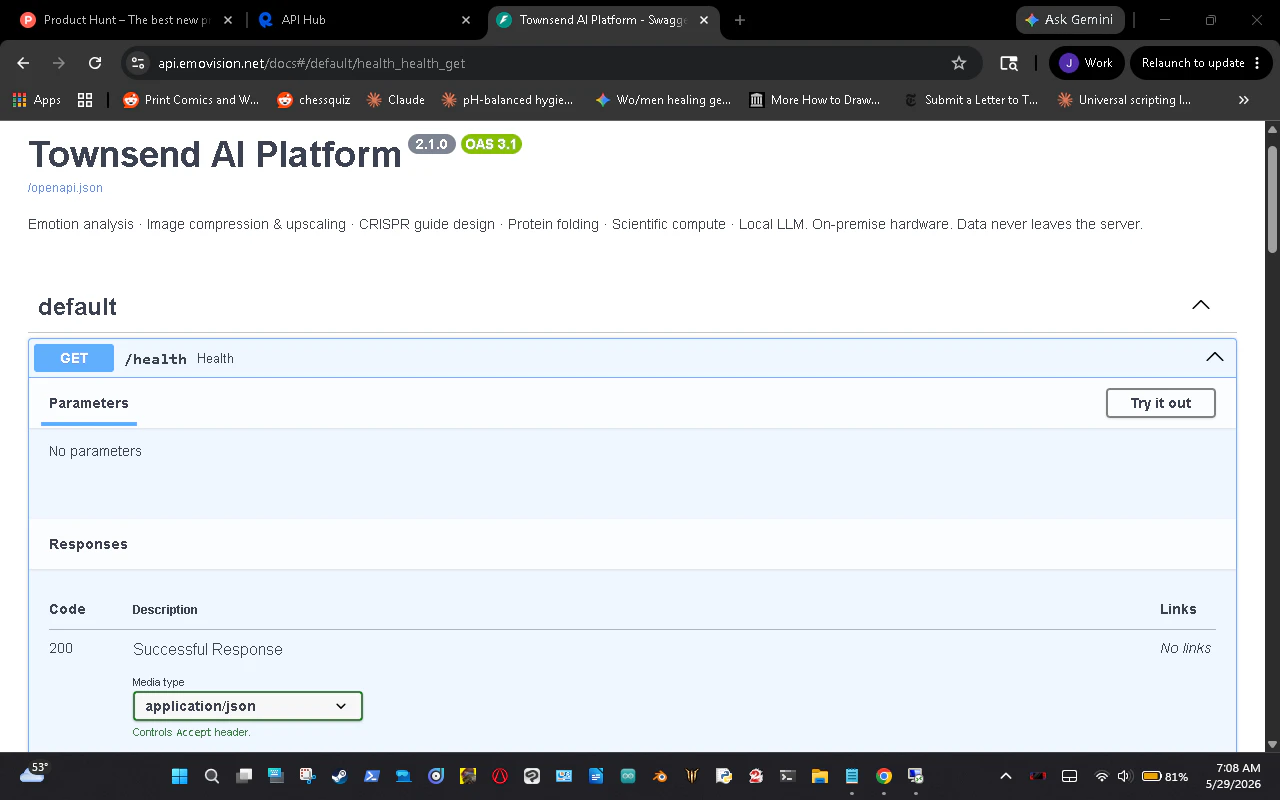Open the Python taskbar icon
Image resolution: width=1280 pixels, height=800 pixels.
(724, 776)
